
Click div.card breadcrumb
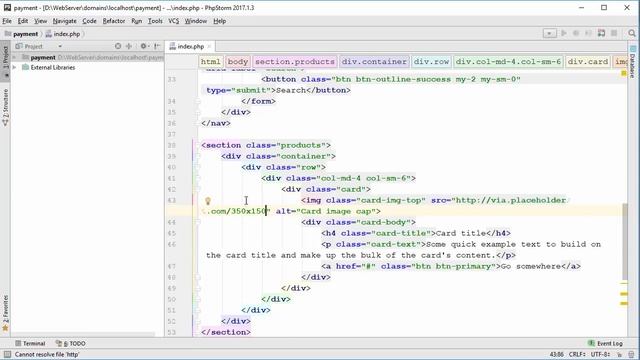(588, 62)
